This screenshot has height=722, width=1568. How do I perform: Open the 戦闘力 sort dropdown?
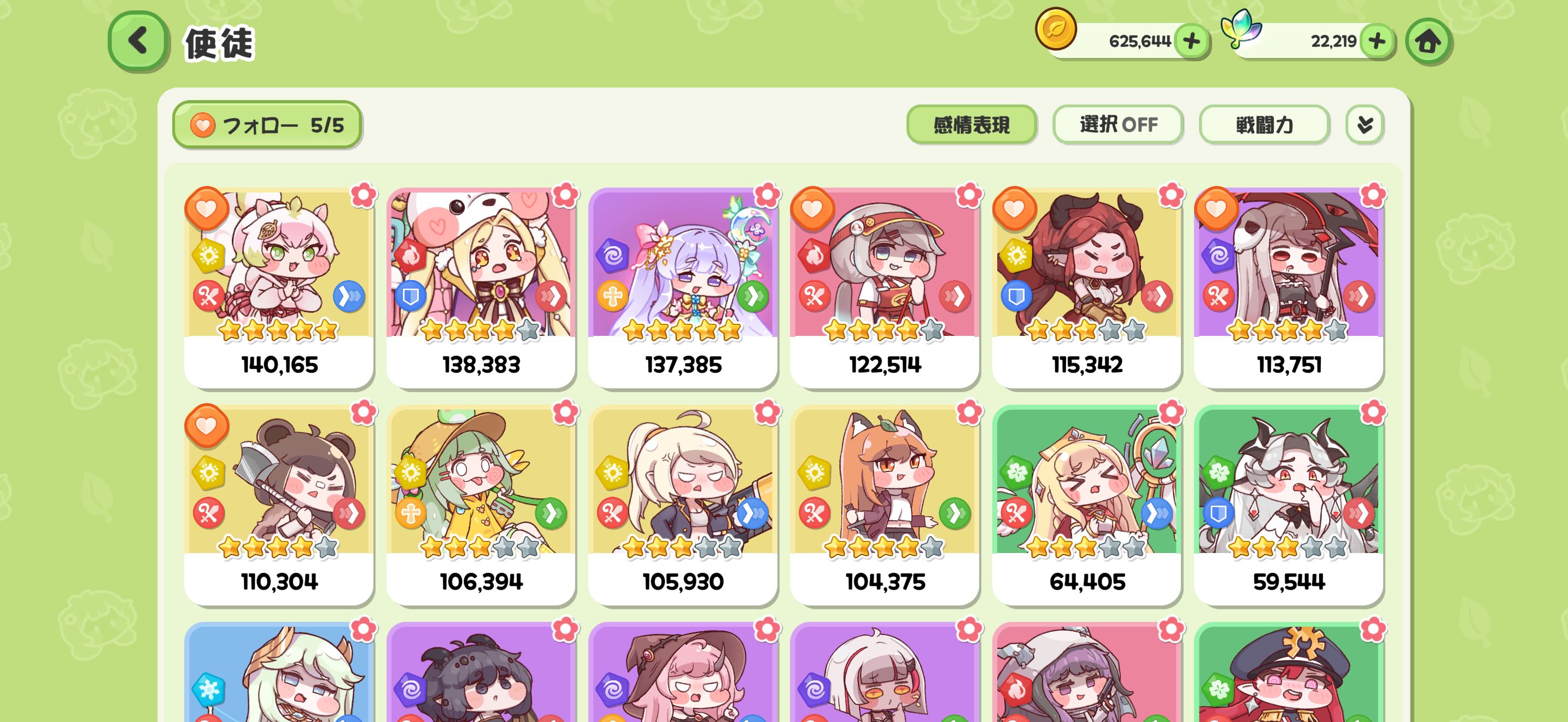coord(1263,125)
